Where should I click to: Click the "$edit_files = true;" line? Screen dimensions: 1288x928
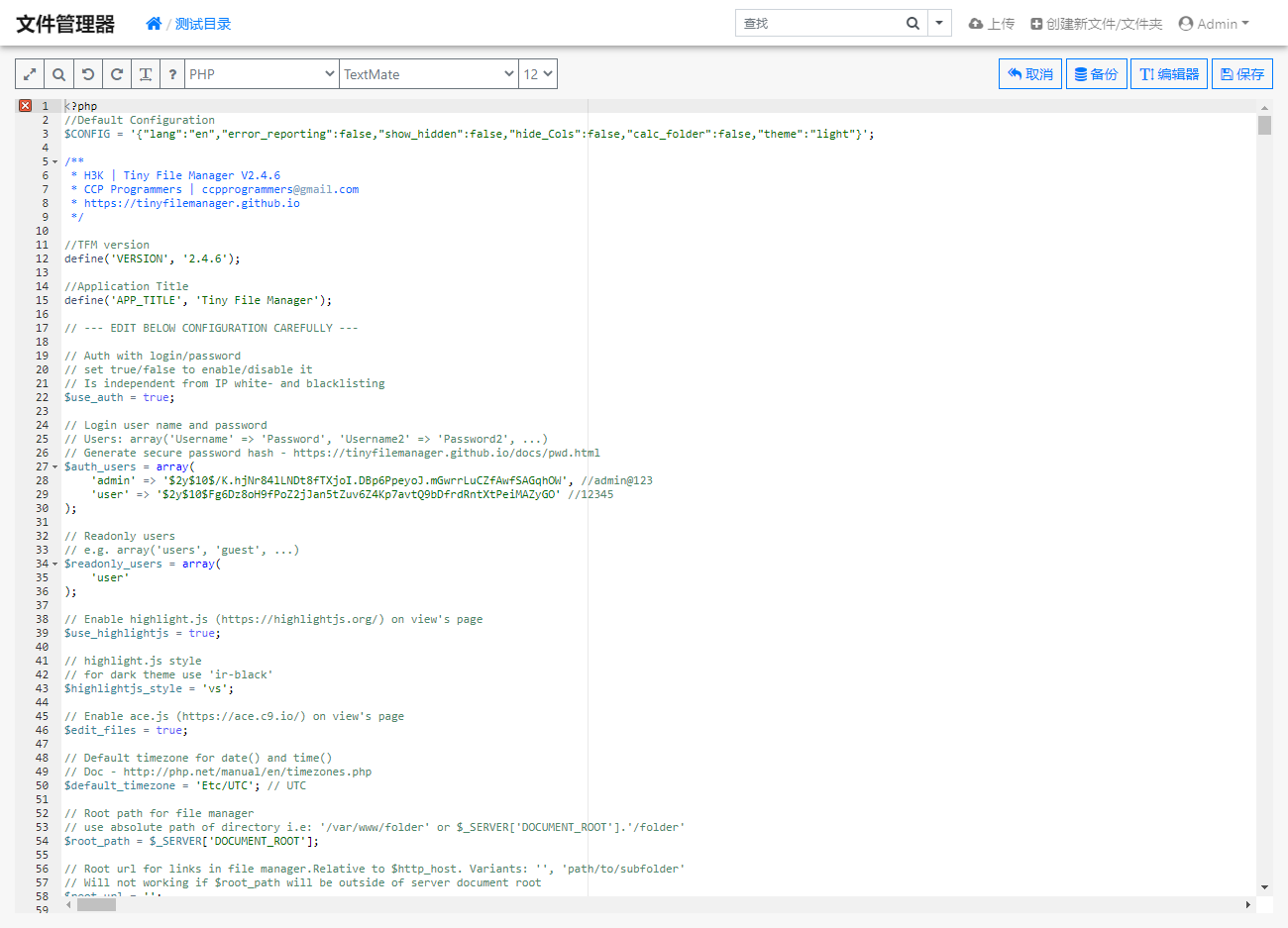[126, 730]
